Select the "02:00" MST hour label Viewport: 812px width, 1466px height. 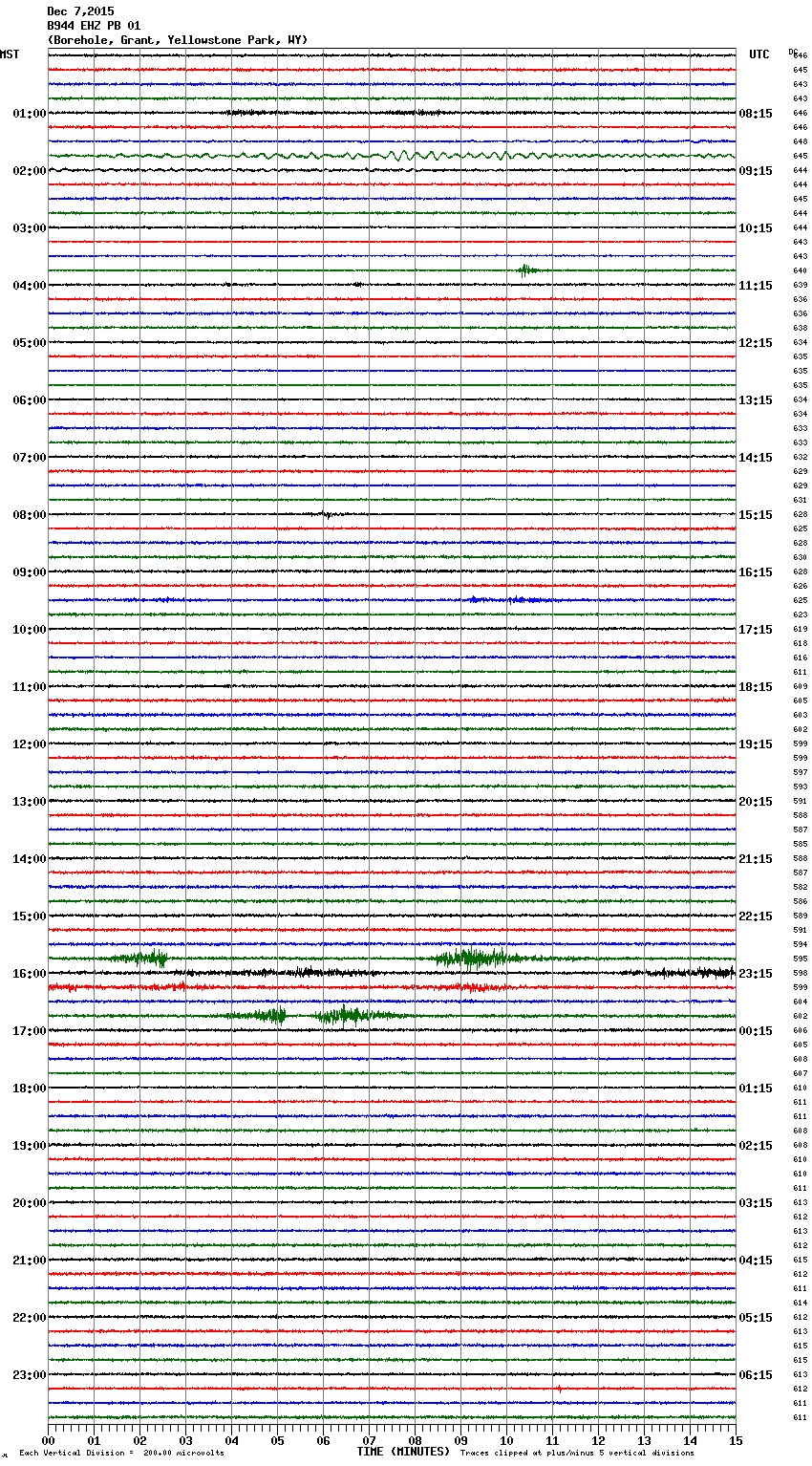(x=29, y=171)
